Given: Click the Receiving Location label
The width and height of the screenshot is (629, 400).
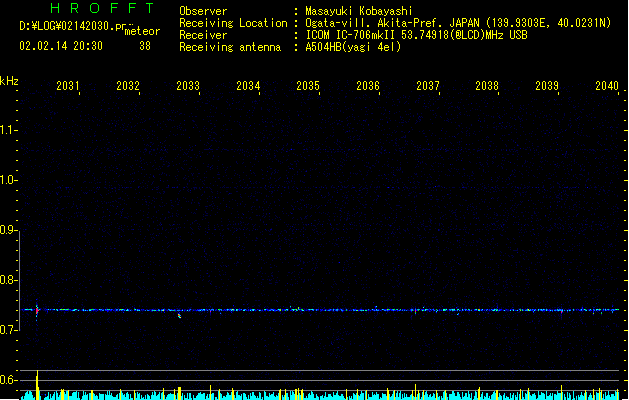Looking at the screenshot, I should tap(233, 23).
